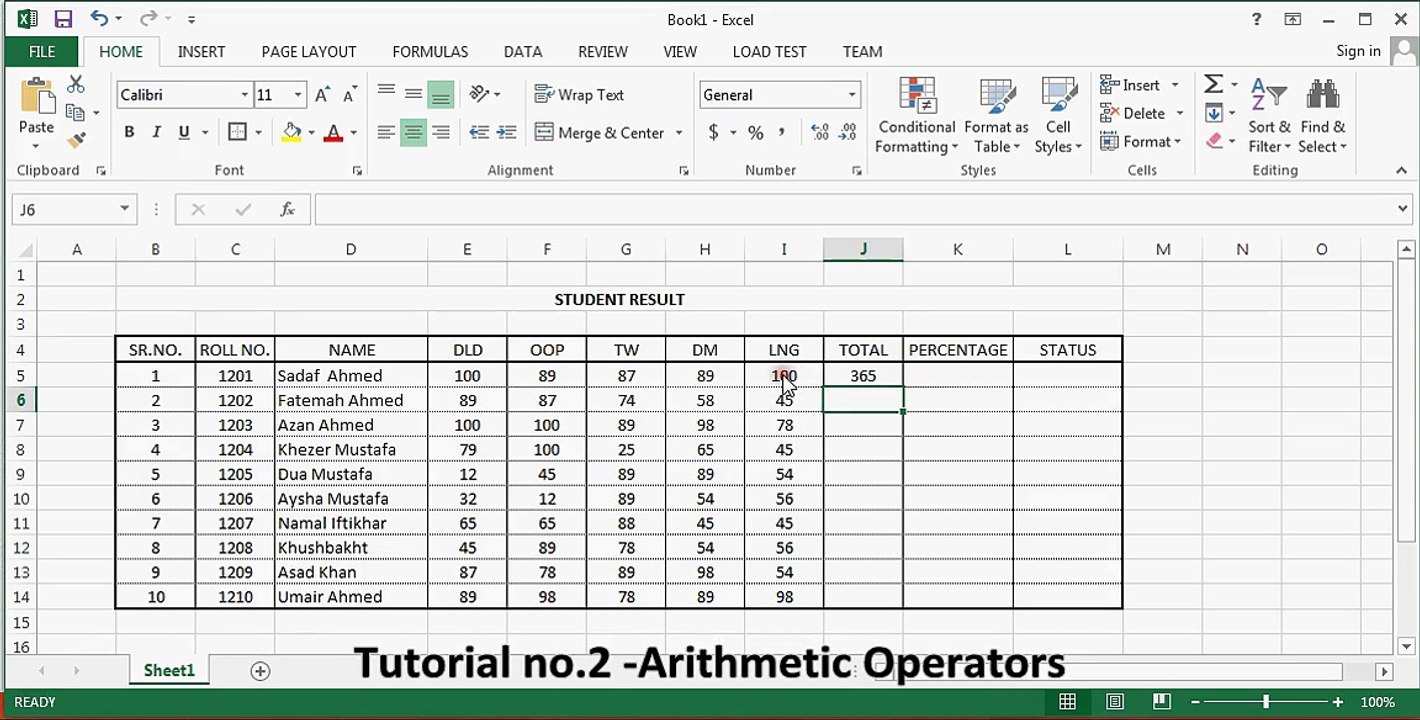Open the General number format dropdown
Viewport: 1420px width, 720px height.
pos(852,95)
